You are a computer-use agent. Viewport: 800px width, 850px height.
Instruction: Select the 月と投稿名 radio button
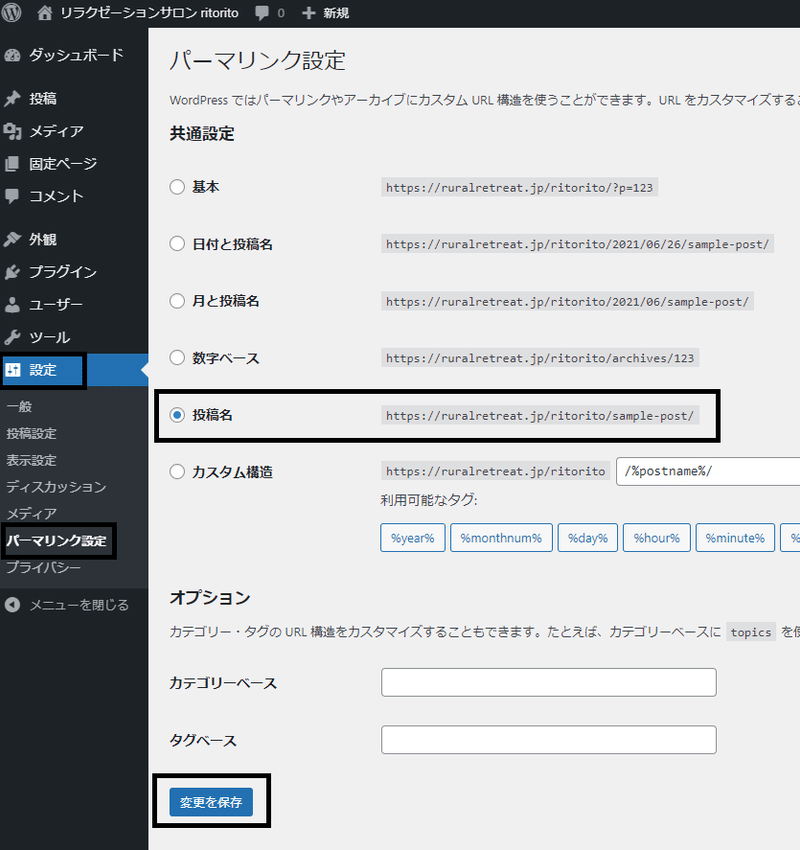(177, 301)
